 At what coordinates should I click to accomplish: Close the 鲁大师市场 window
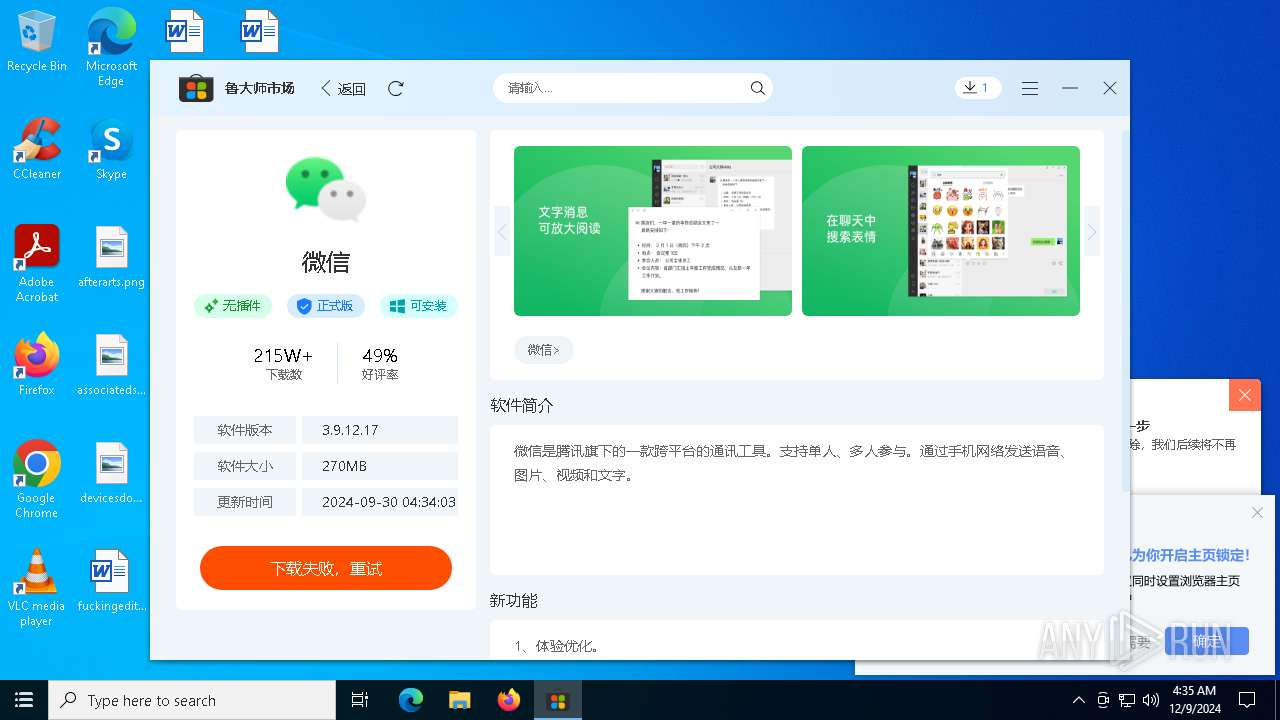click(1110, 88)
